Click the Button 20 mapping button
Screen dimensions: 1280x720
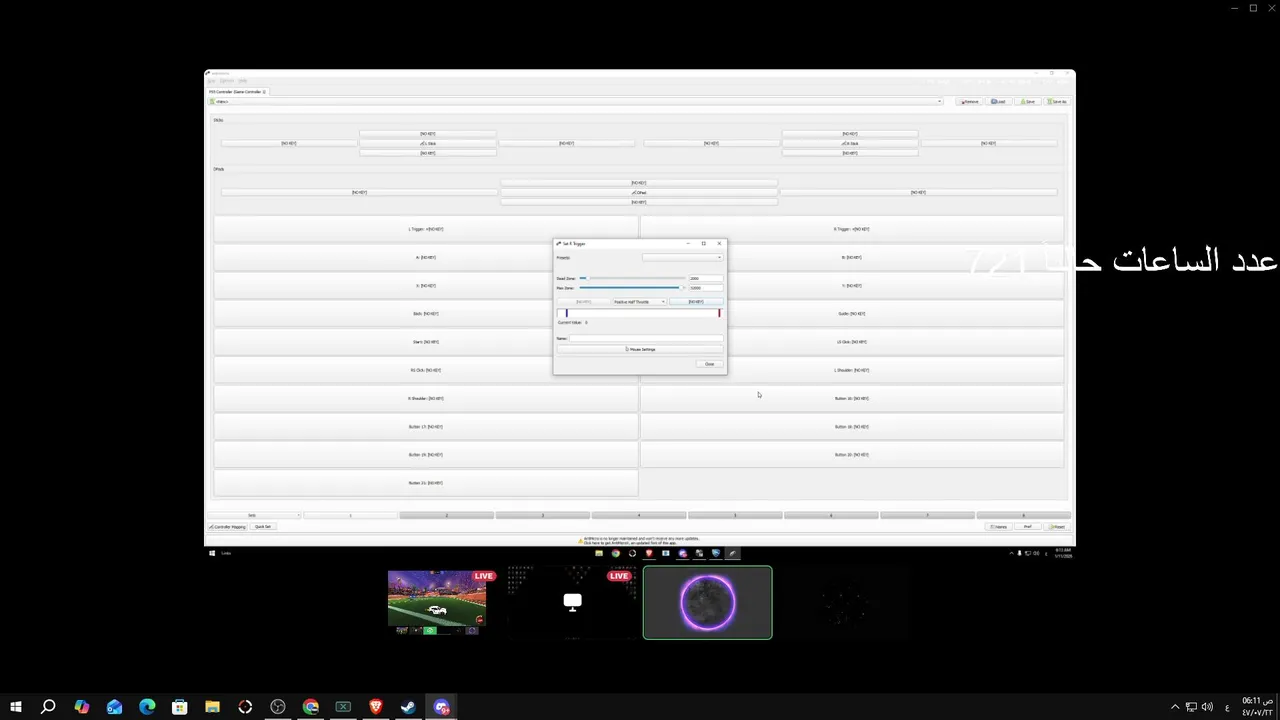point(852,455)
